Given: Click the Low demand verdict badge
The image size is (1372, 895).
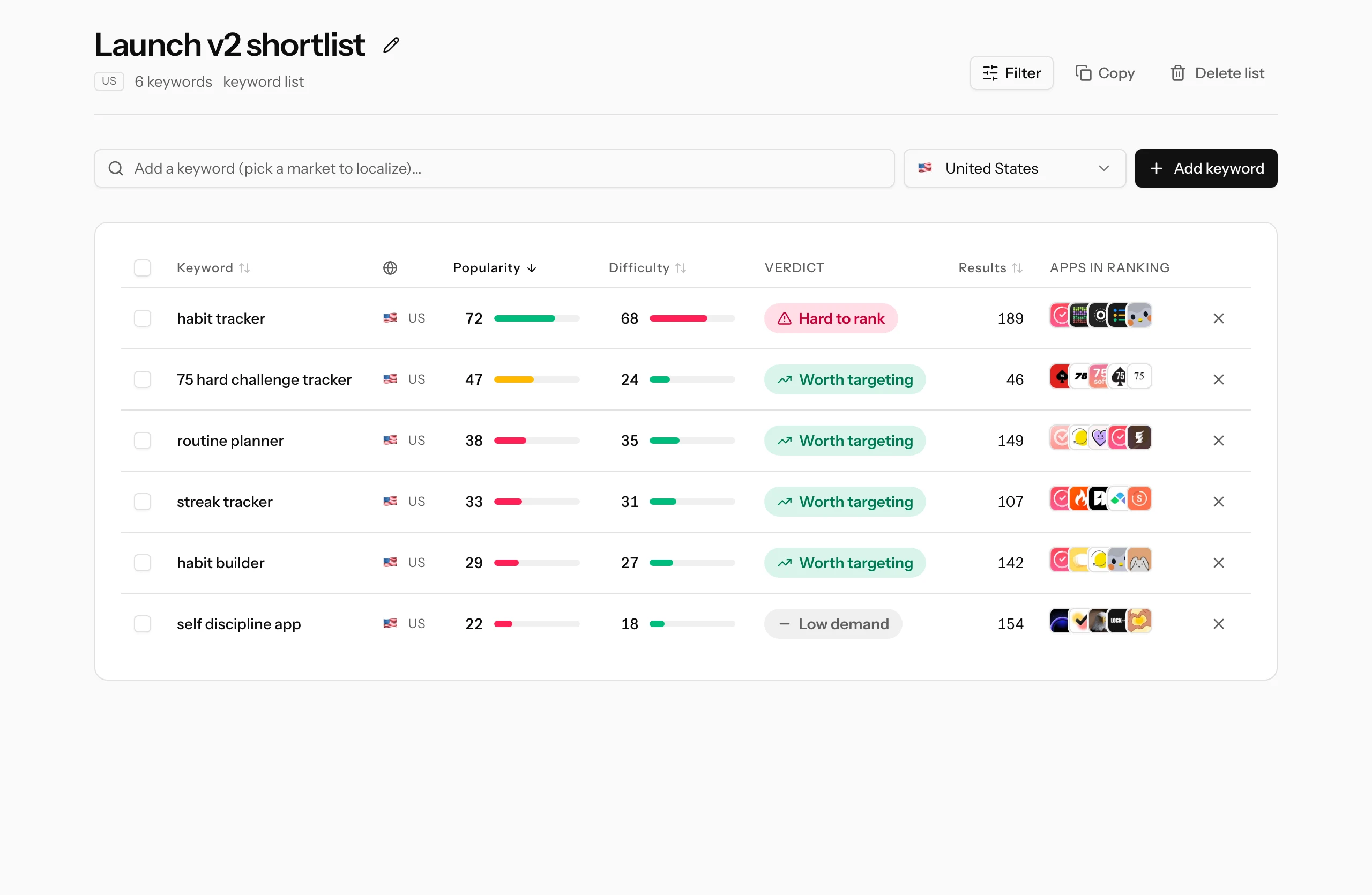Looking at the screenshot, I should (x=833, y=624).
